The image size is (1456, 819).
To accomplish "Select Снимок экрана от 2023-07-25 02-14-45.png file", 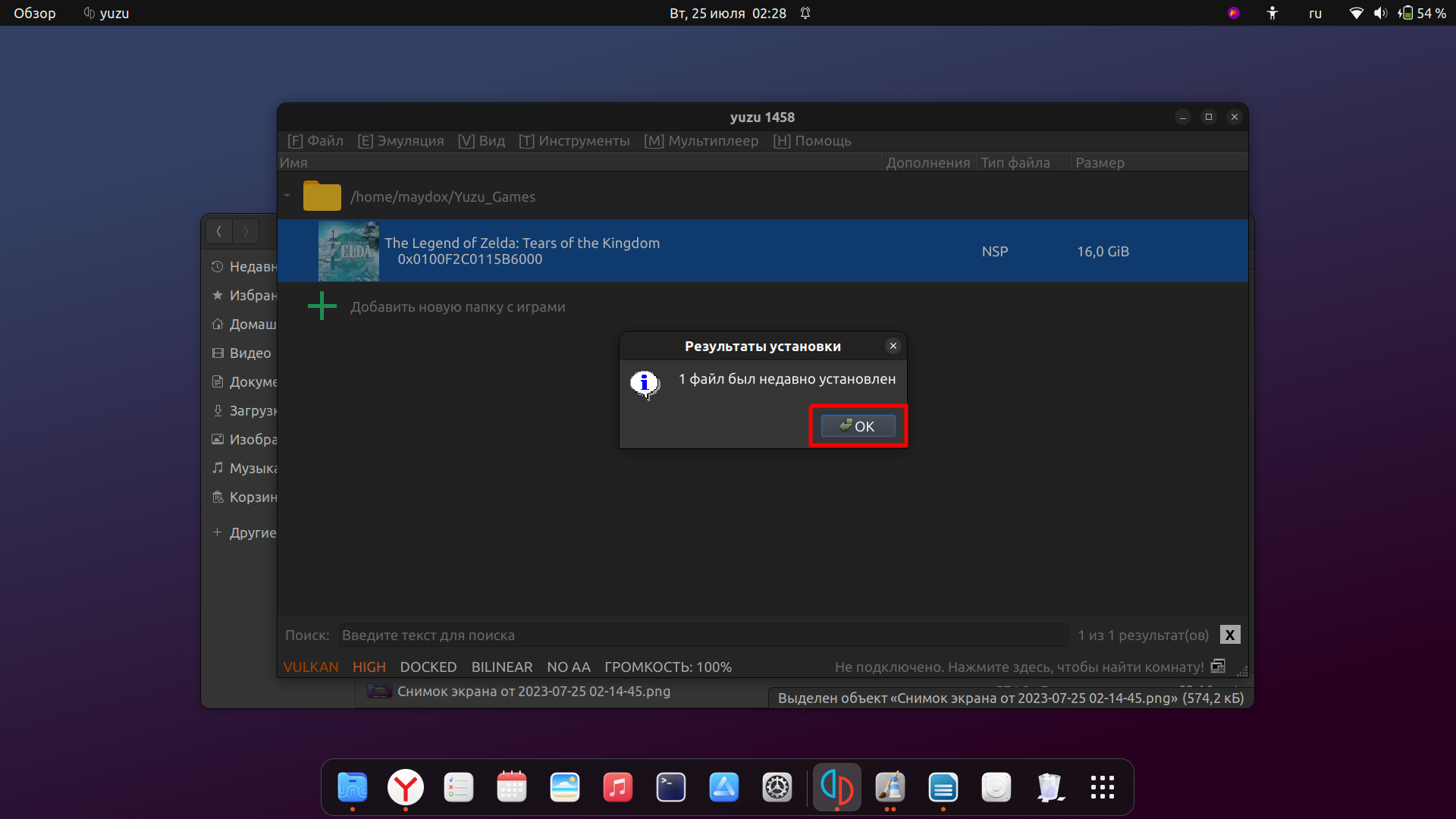I will tap(534, 692).
